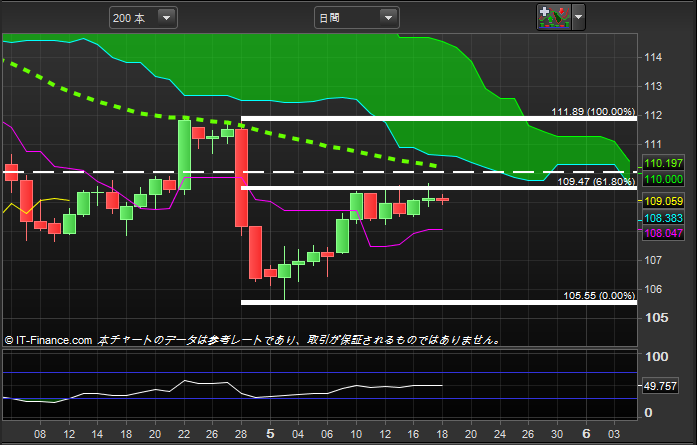Screen dimensions: 697x445
Task: Click the date 28 on the time axis
Action: (240, 434)
